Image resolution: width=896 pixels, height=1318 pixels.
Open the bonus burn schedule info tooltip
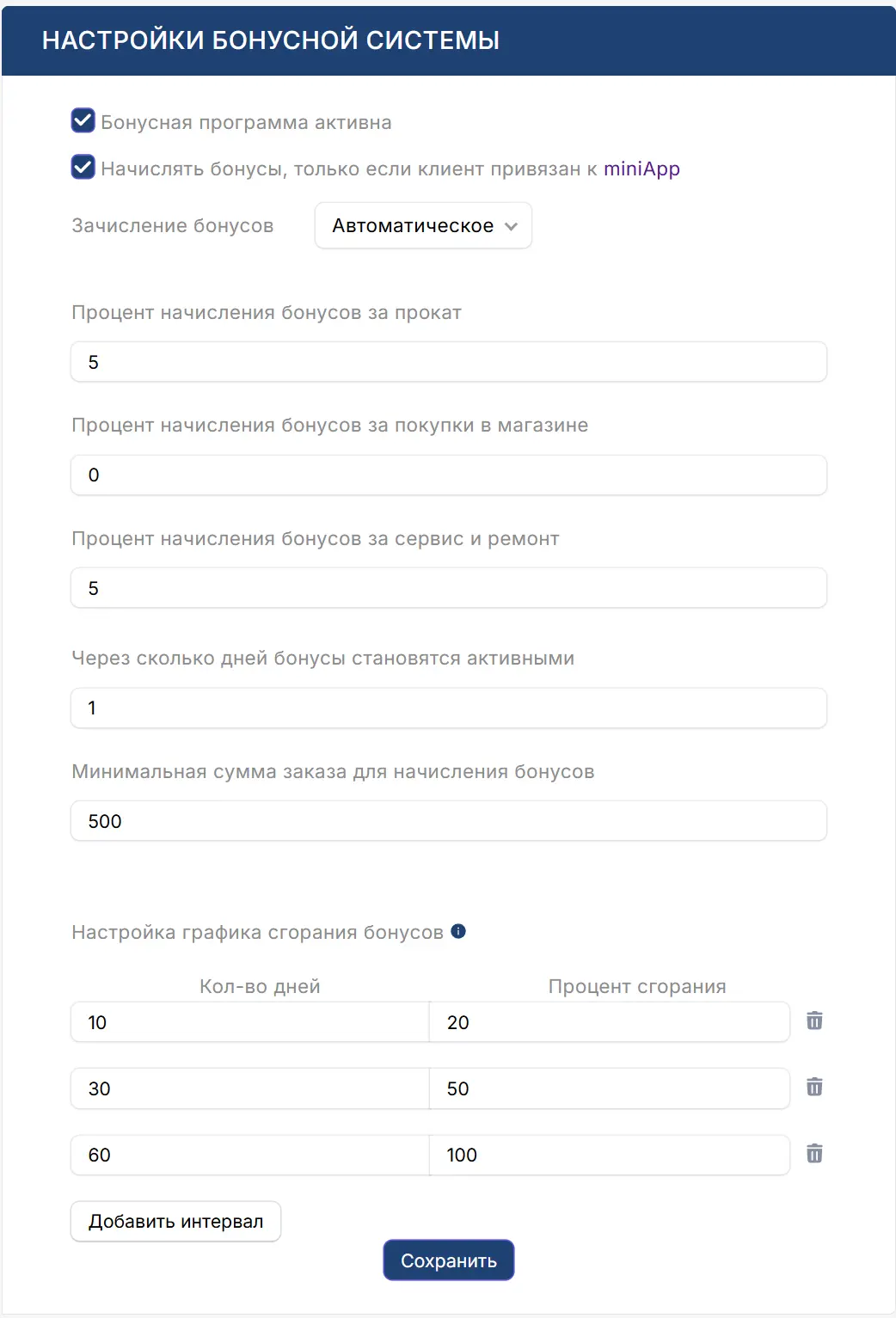click(458, 930)
